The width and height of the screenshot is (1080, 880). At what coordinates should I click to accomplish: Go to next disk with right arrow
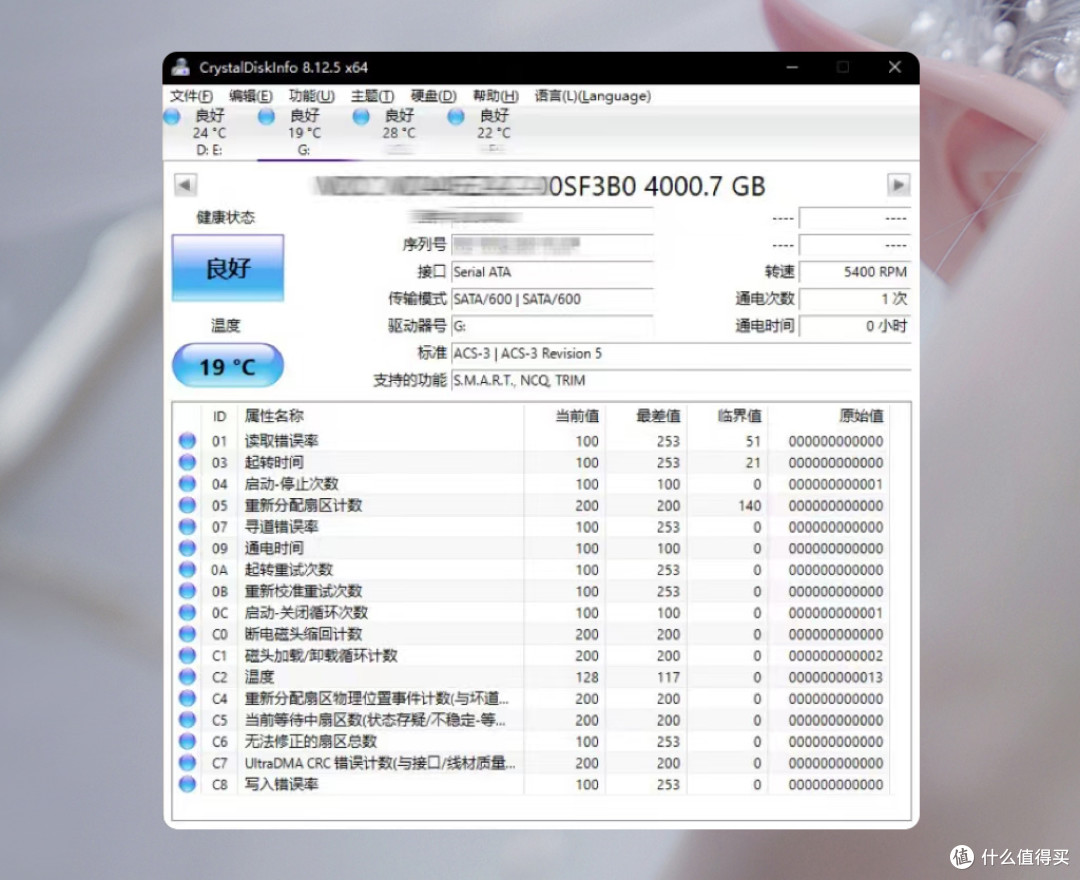(898, 185)
